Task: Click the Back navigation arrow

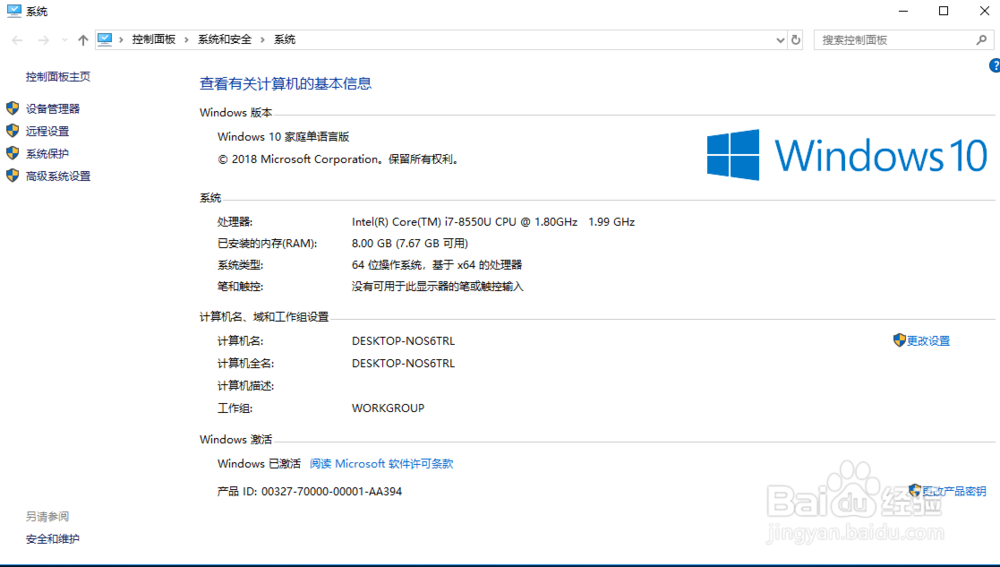Action: (17, 40)
